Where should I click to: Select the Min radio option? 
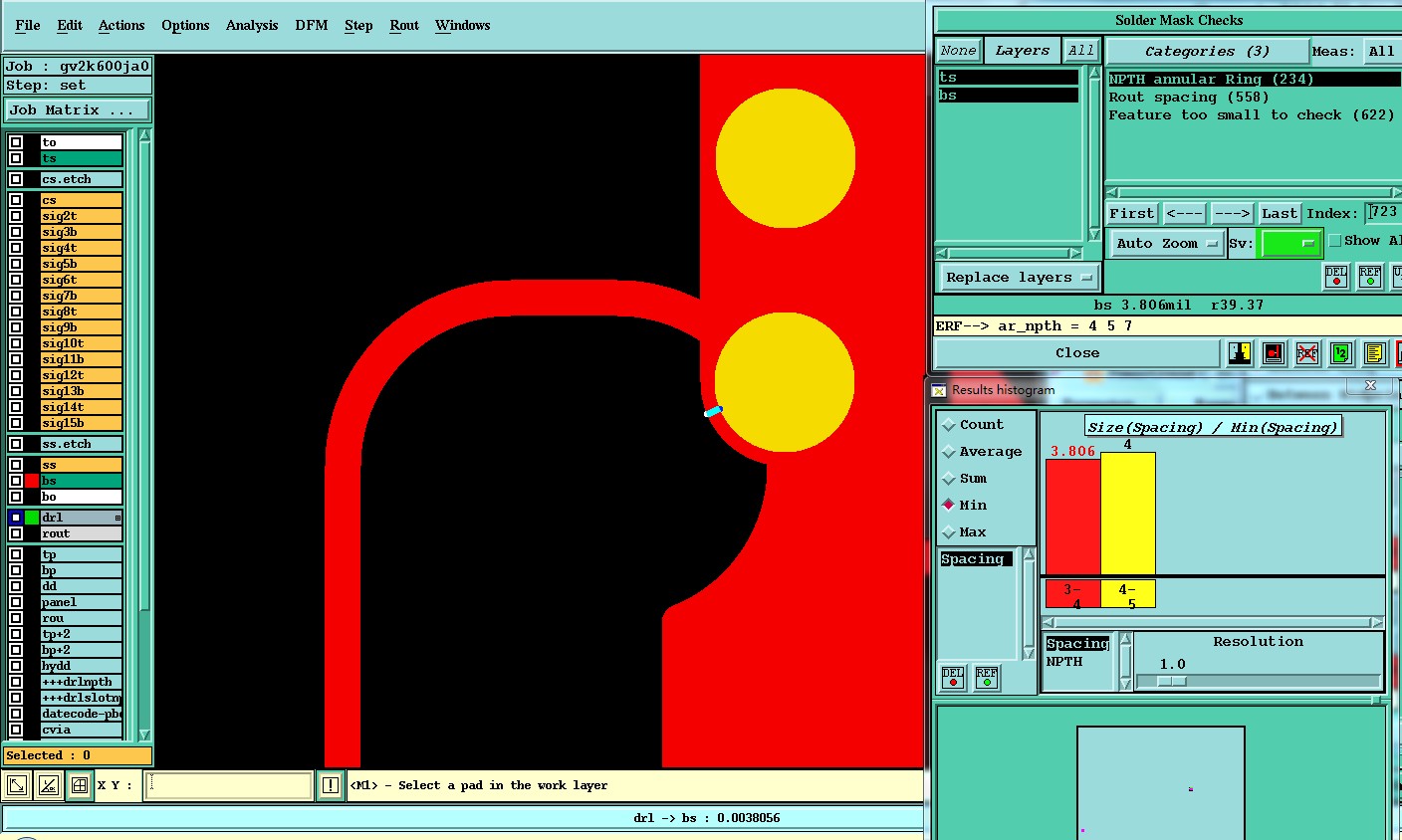pos(949,506)
